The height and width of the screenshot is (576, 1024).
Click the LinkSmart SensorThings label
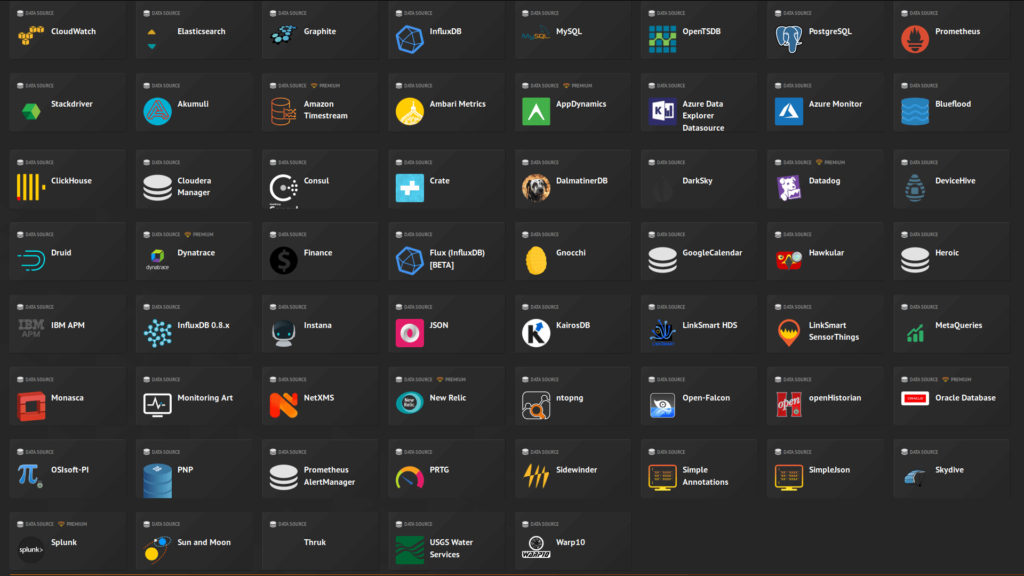(833, 331)
